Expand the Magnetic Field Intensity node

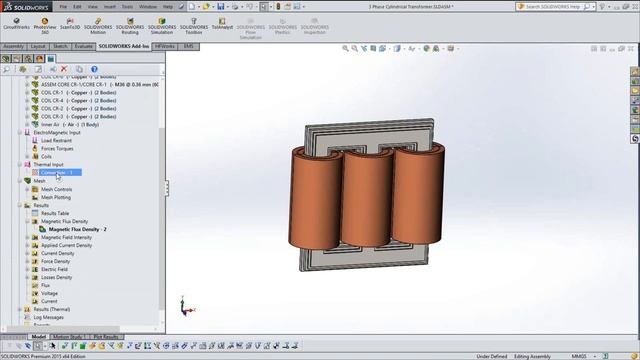(x=27, y=238)
